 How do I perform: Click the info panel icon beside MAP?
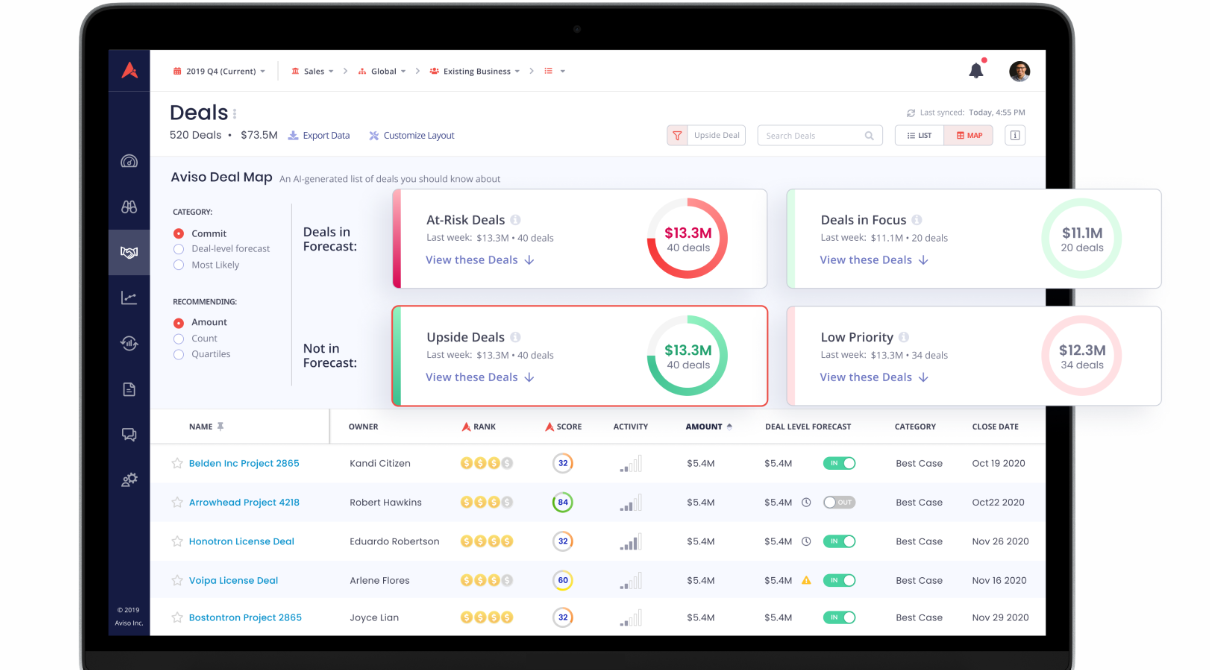point(1015,135)
